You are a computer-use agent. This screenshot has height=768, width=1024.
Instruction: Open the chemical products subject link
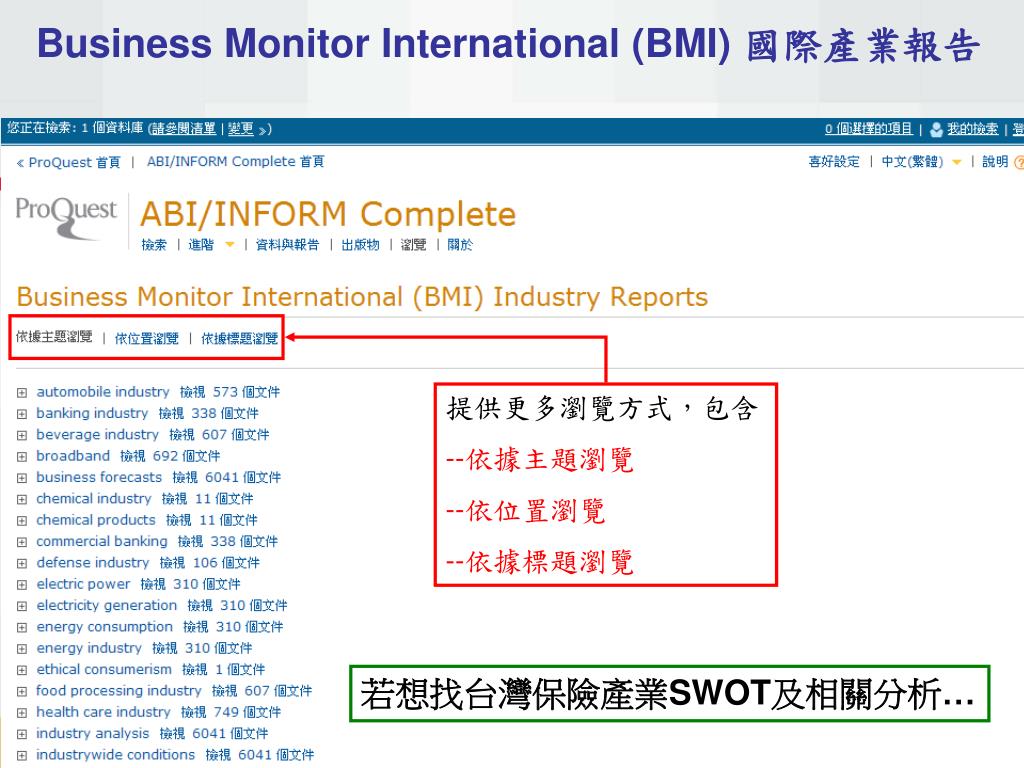(95, 520)
